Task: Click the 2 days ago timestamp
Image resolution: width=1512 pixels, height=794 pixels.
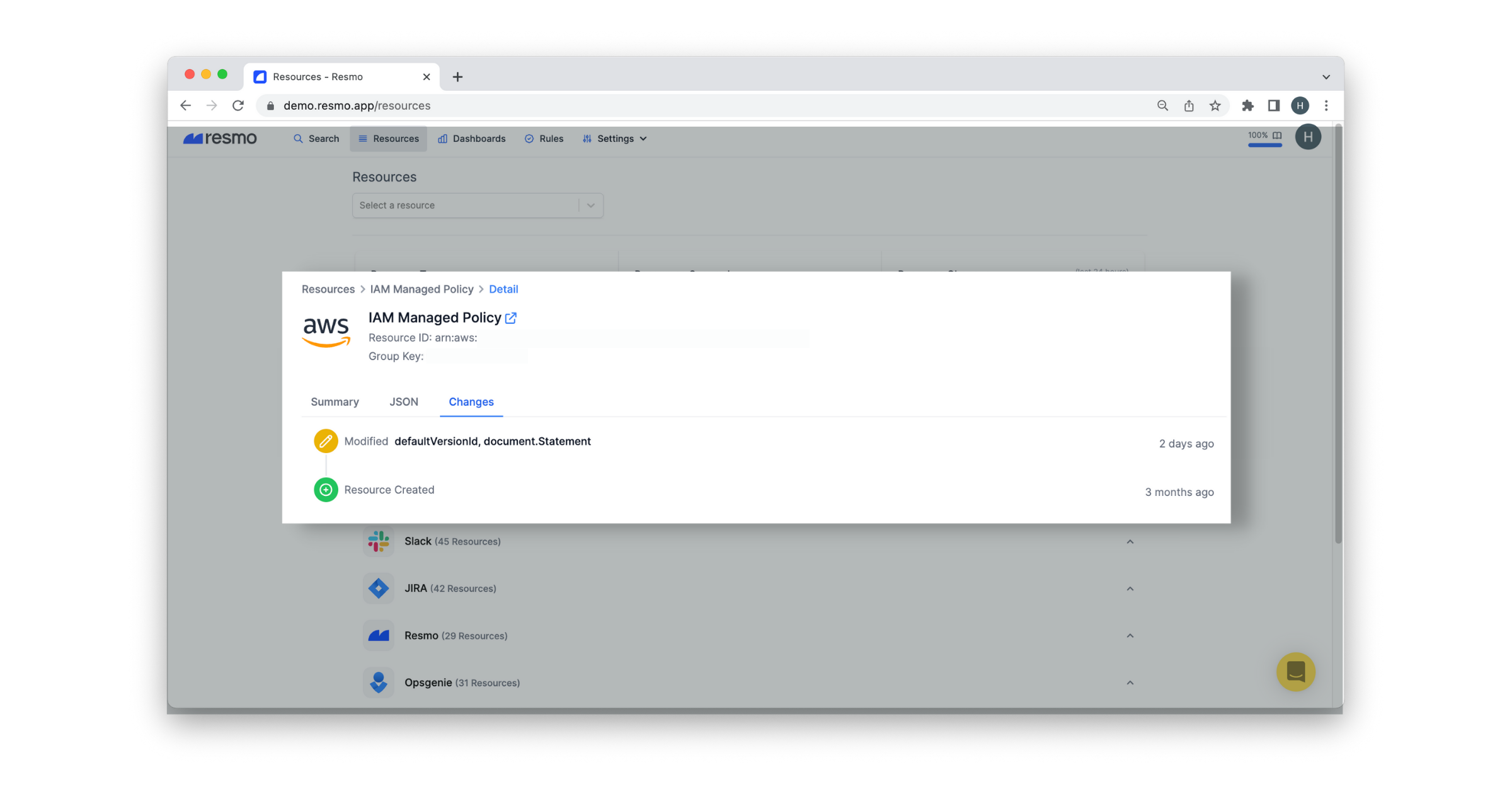Action: click(x=1186, y=444)
